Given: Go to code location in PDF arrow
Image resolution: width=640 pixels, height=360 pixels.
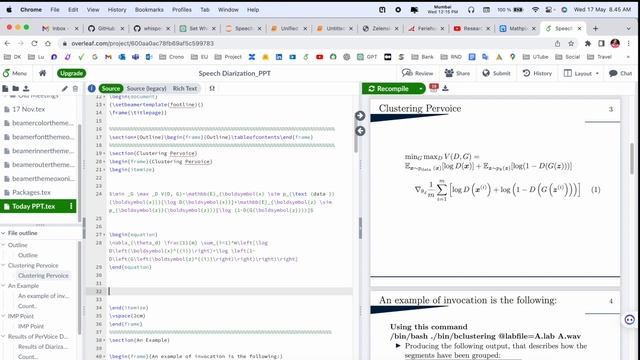Looking at the screenshot, I should [360, 116].
